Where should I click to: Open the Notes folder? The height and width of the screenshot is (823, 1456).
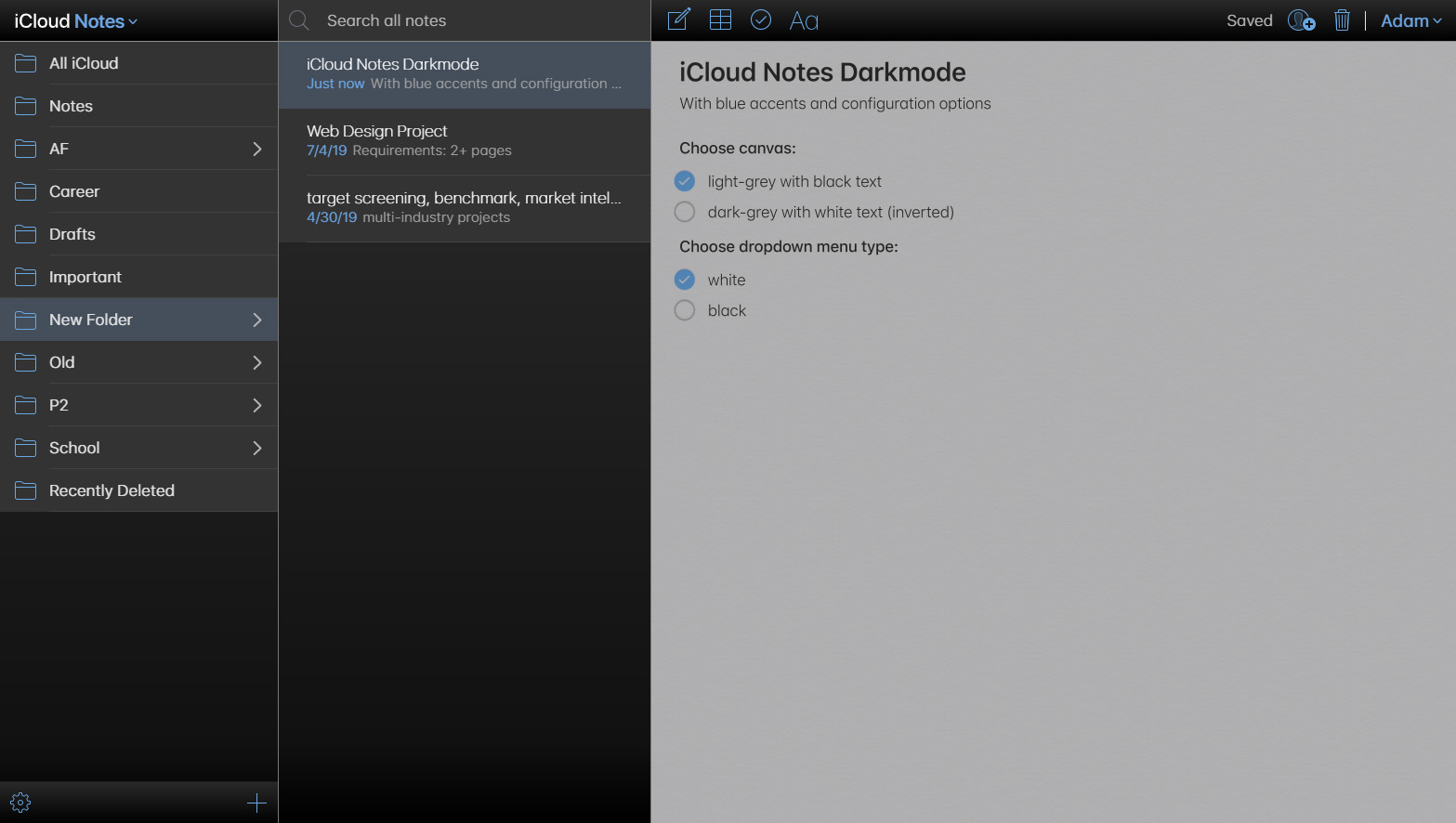[x=139, y=106]
